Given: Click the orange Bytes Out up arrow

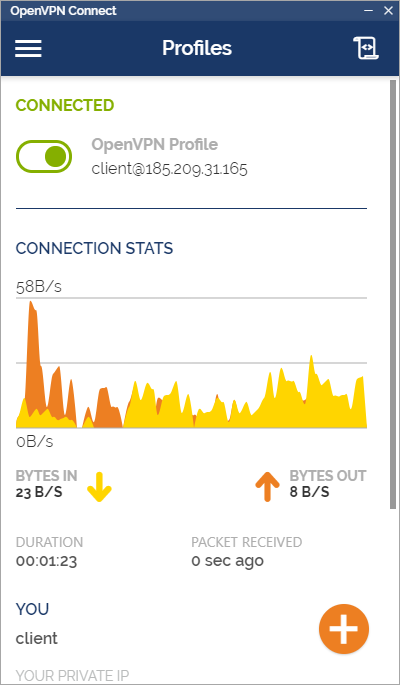Looking at the screenshot, I should 267,487.
